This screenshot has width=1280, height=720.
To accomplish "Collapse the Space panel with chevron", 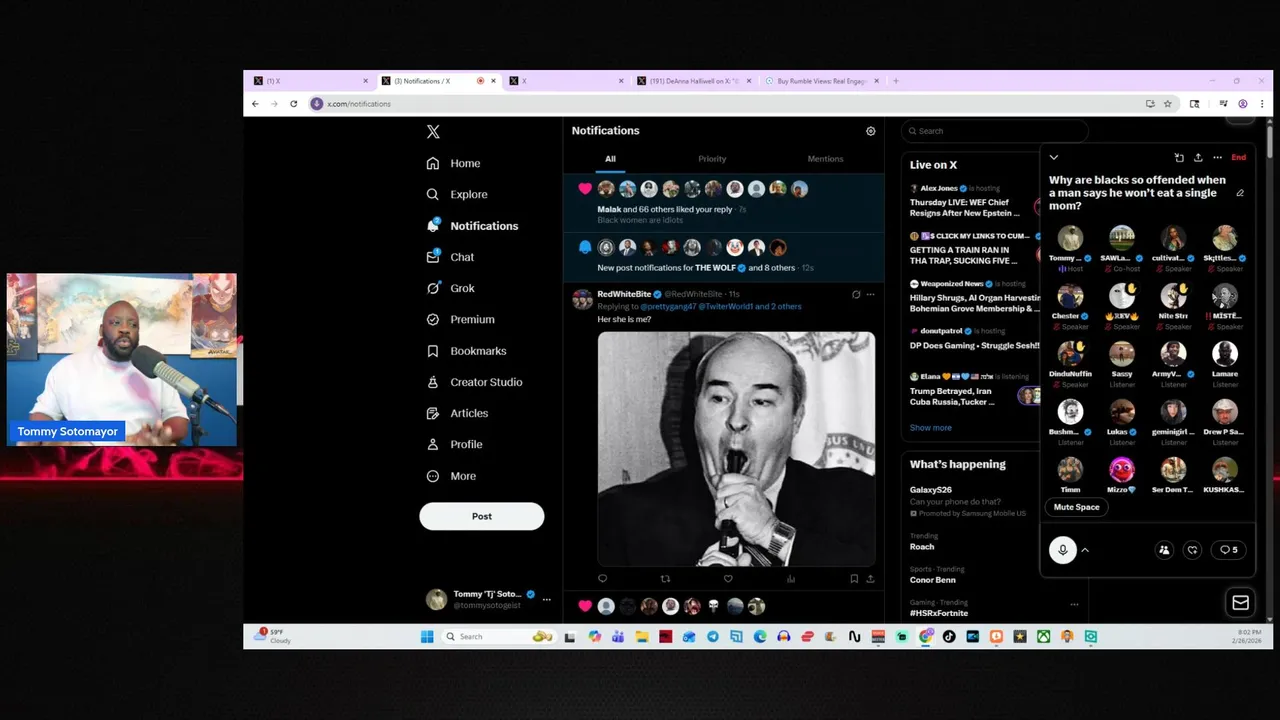I will point(1053,157).
